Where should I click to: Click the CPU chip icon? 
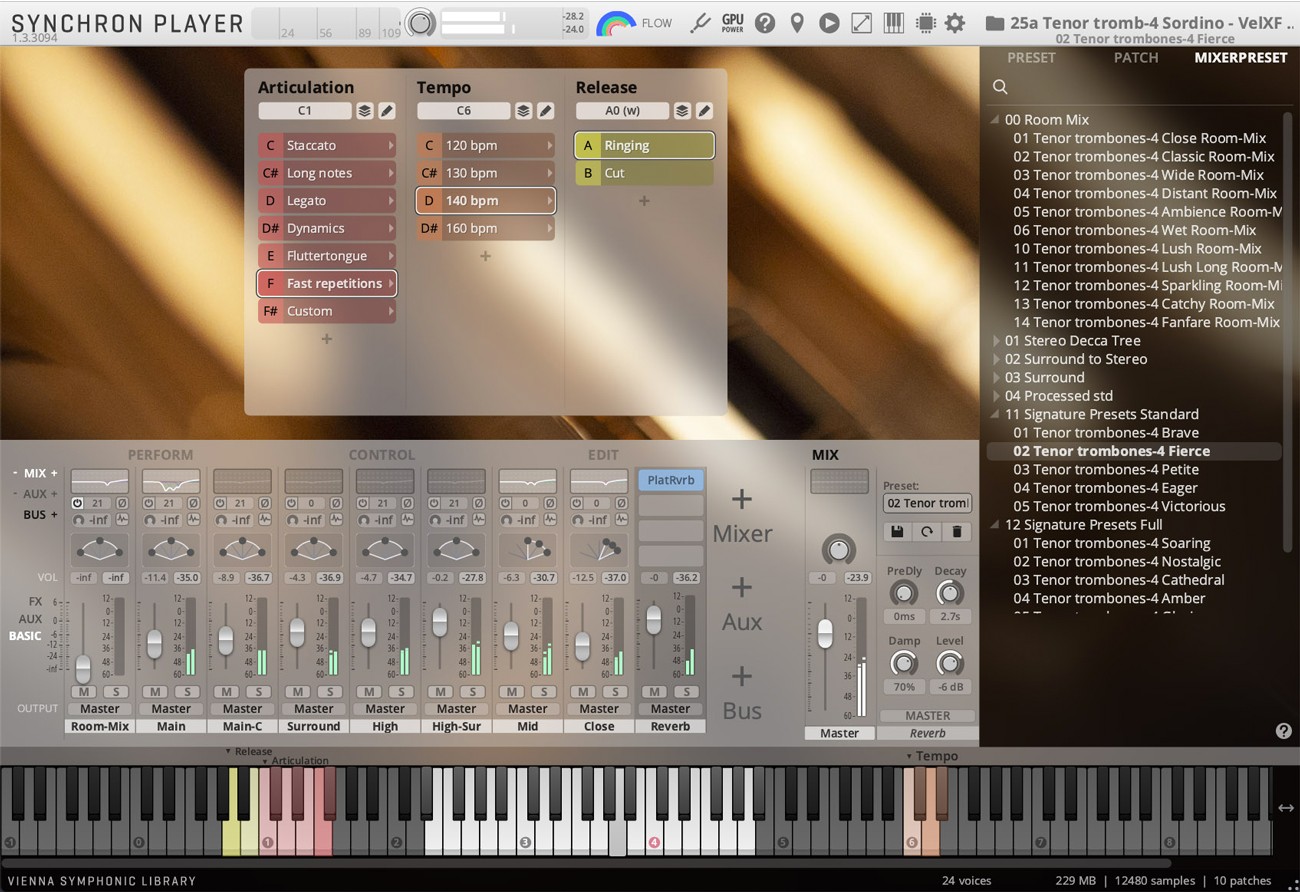(x=925, y=22)
